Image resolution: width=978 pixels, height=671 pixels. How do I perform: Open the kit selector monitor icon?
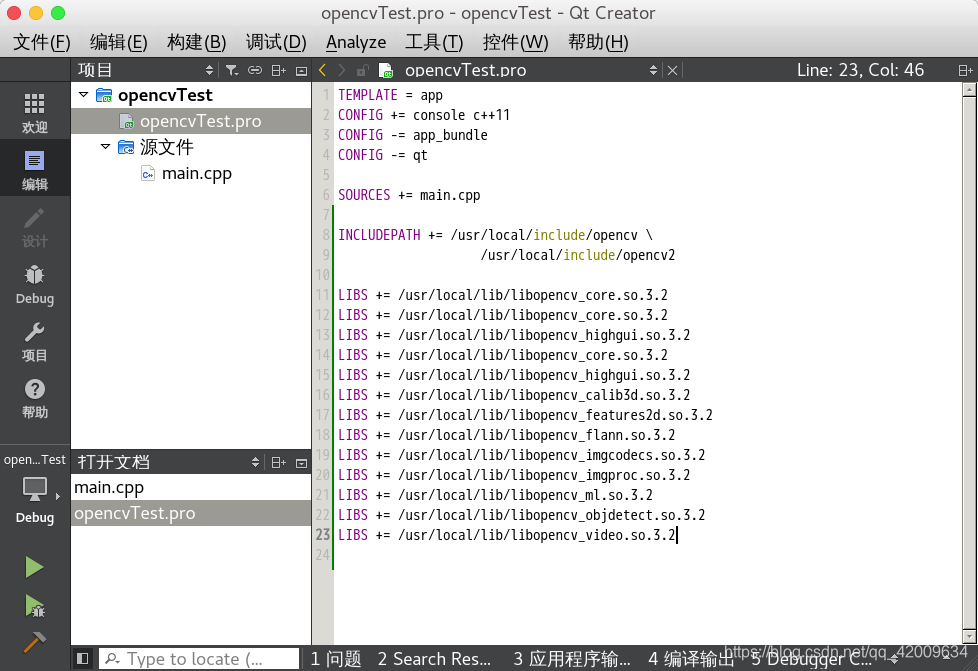[x=34, y=490]
